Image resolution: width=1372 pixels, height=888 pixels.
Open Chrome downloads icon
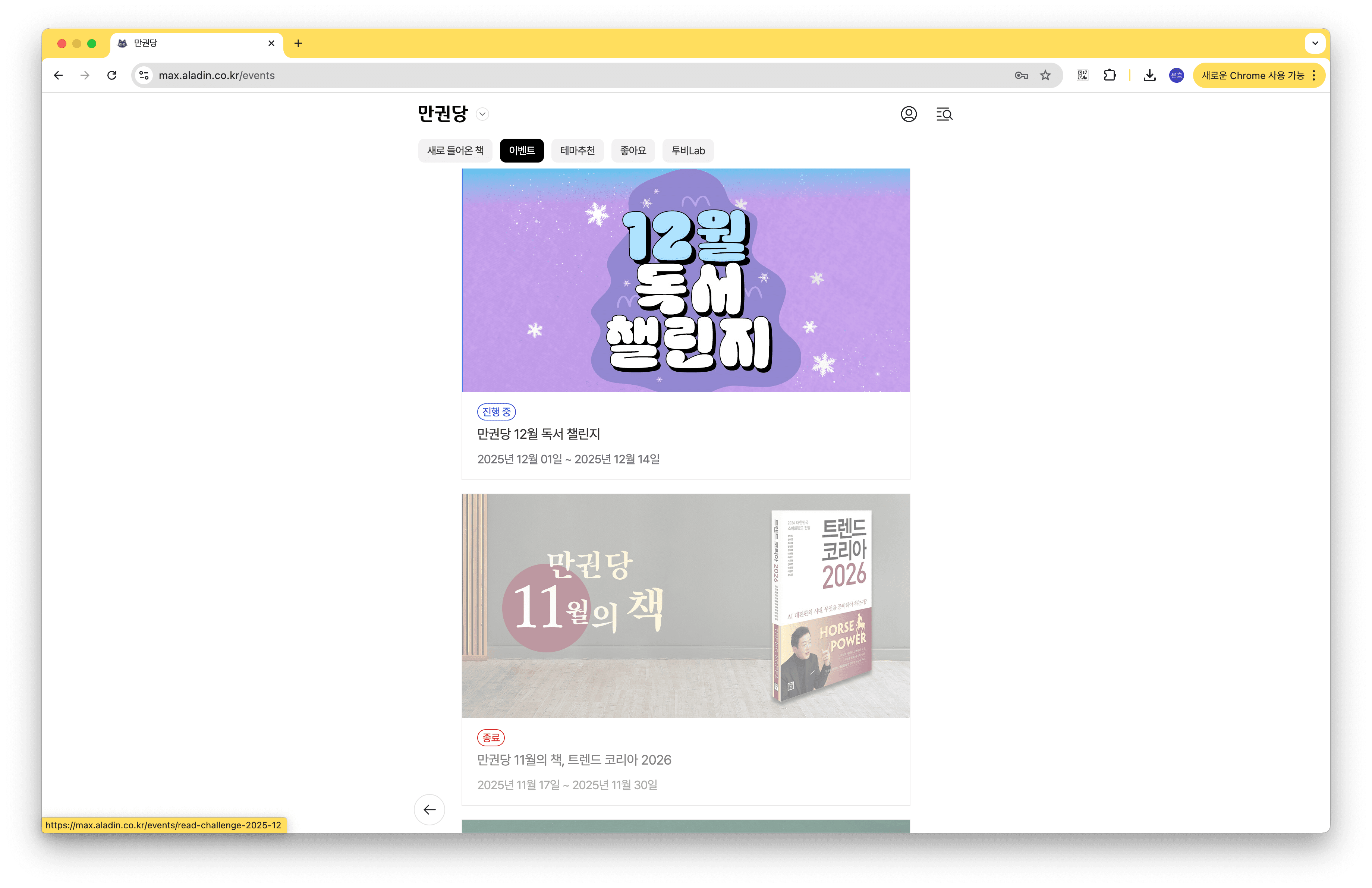click(x=1149, y=75)
